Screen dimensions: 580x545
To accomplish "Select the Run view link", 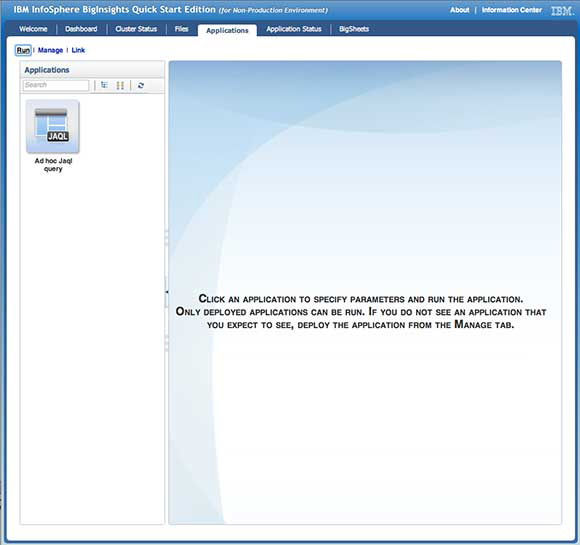I will pos(23,50).
